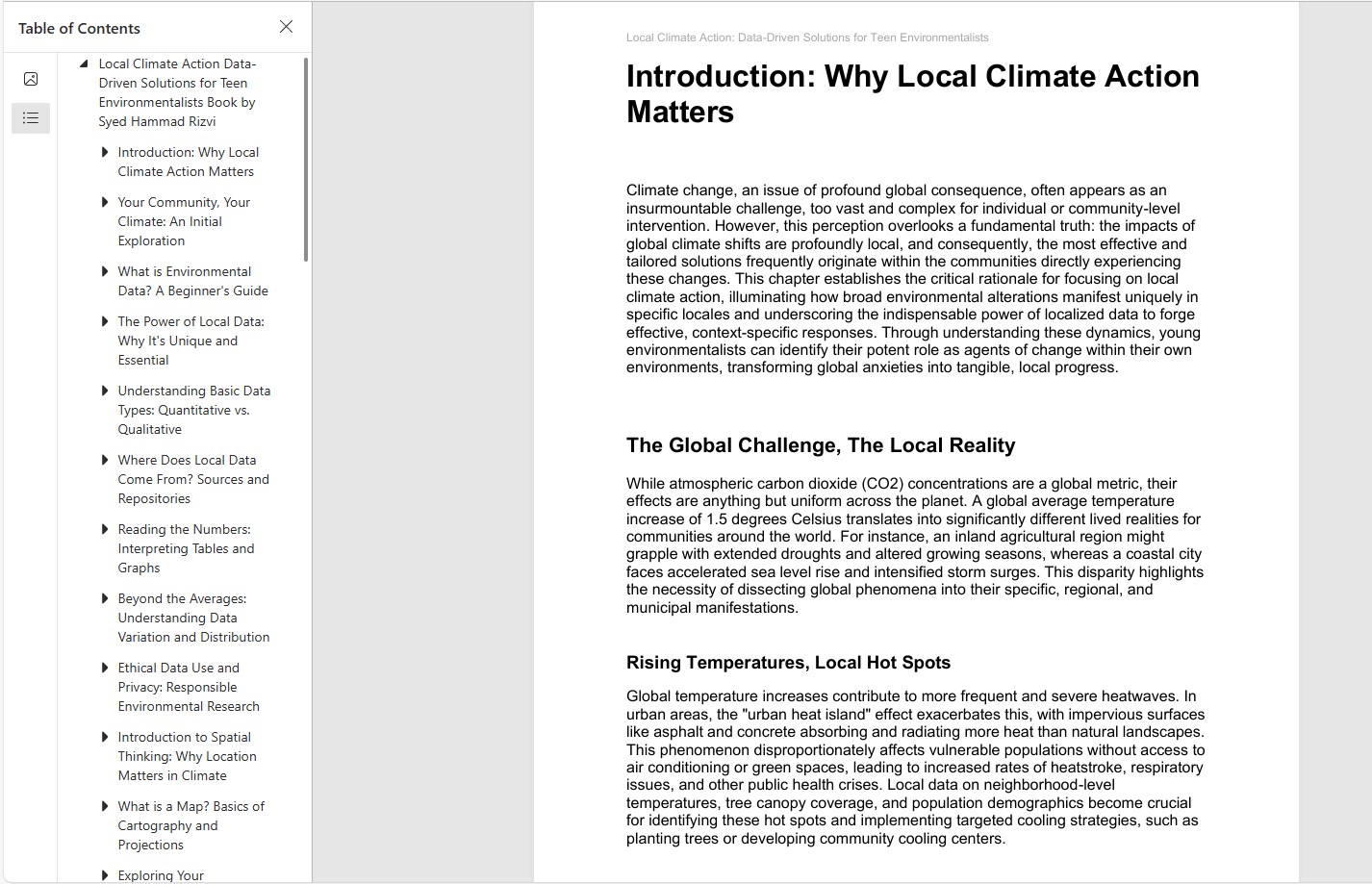The width and height of the screenshot is (1372, 884).
Task: Select the table of contents list icon
Action: [x=31, y=118]
